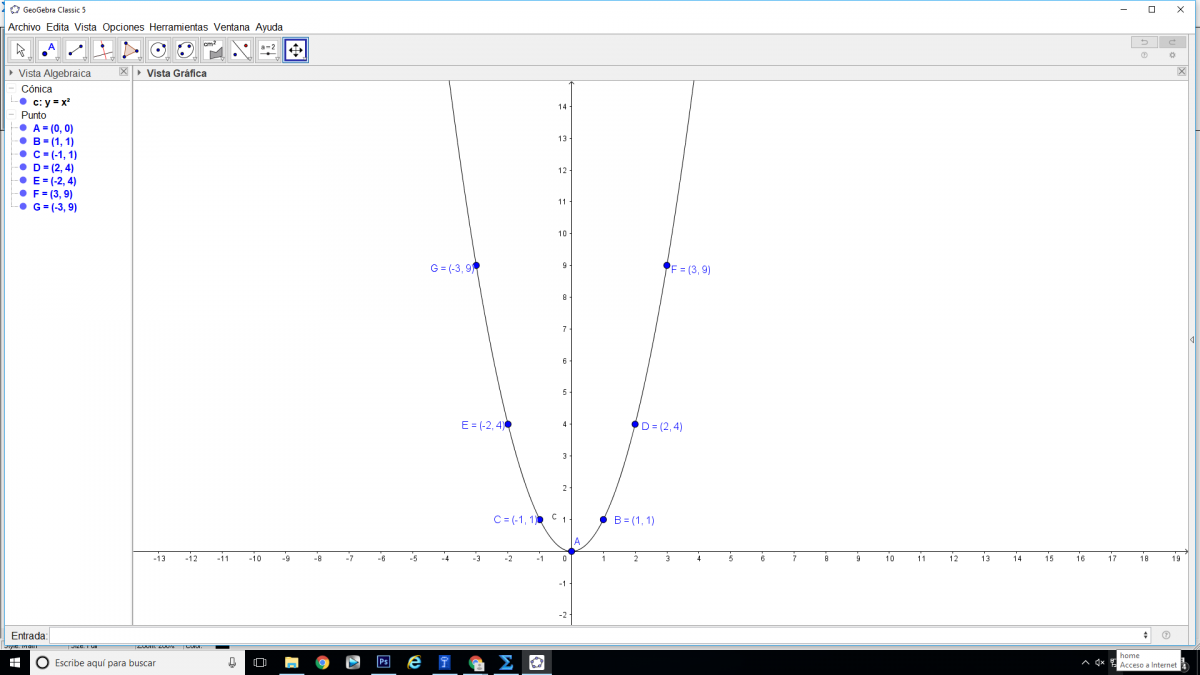The image size is (1200, 675).
Task: Click the Undo button
Action: click(1144, 42)
